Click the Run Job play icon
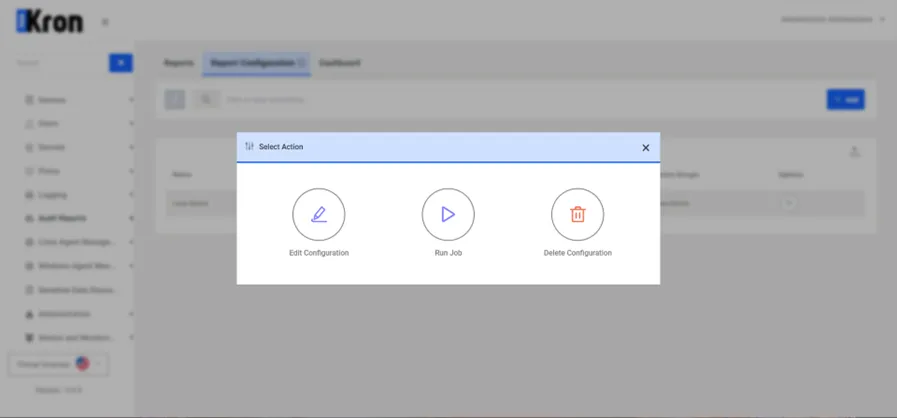The width and height of the screenshot is (897, 418). [448, 214]
